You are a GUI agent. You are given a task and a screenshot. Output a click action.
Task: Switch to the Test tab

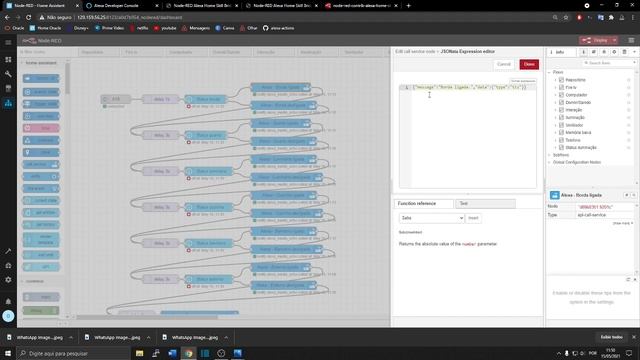(485, 203)
